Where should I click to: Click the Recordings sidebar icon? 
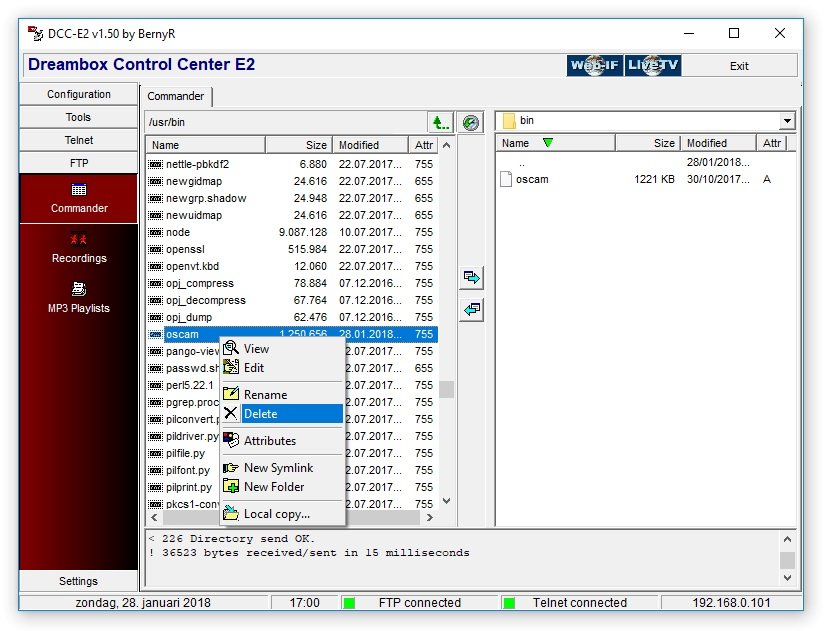[x=79, y=239]
